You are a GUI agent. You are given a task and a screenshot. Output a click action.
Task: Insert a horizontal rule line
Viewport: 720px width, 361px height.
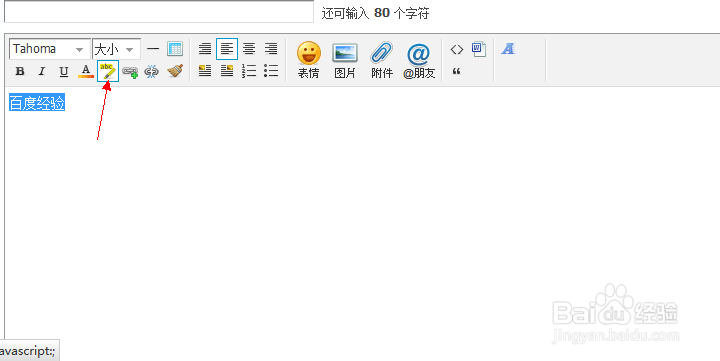click(153, 49)
